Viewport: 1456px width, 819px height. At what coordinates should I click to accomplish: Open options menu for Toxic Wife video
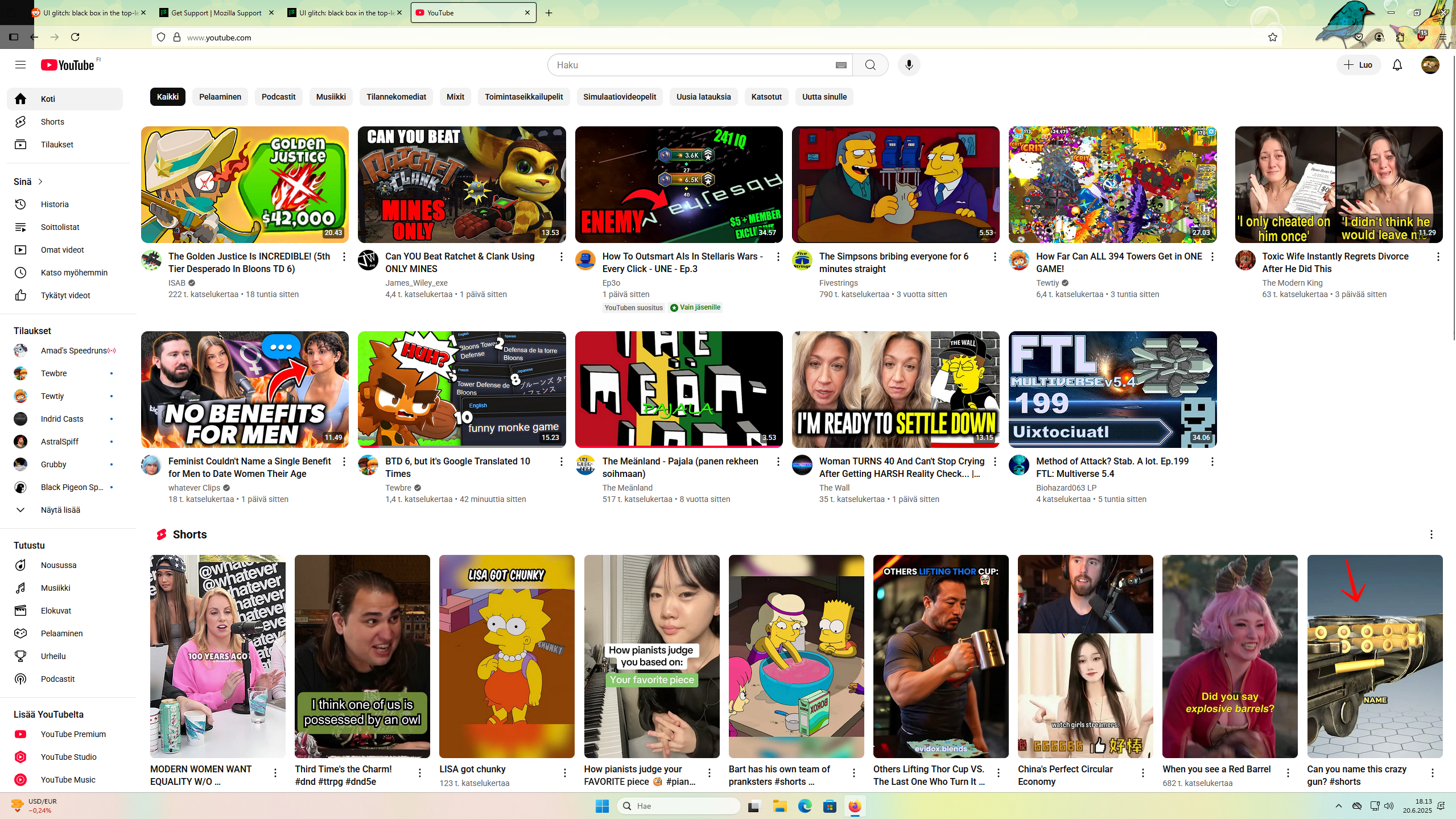click(x=1438, y=257)
